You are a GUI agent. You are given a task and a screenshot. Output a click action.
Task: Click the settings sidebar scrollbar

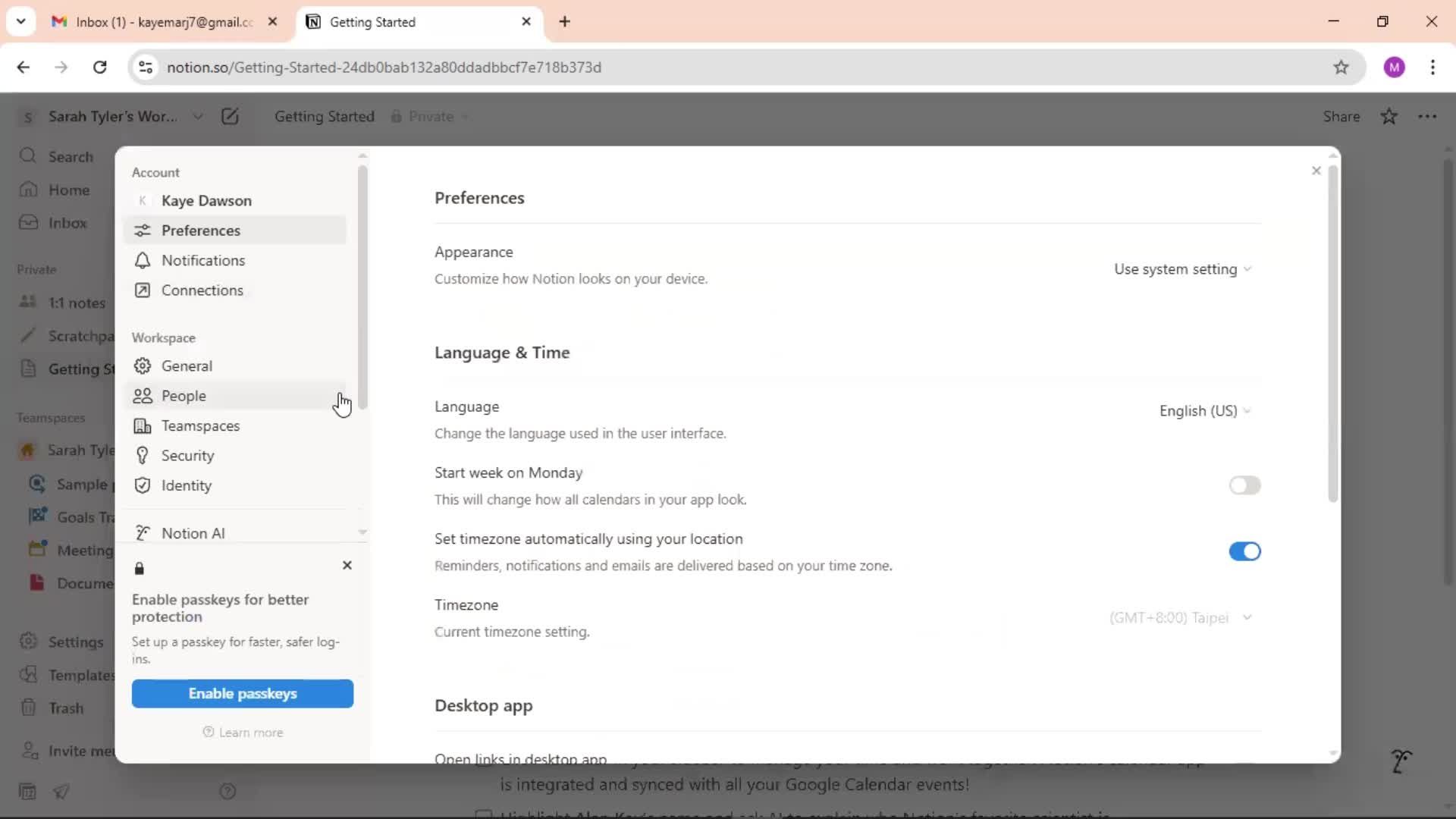click(362, 288)
